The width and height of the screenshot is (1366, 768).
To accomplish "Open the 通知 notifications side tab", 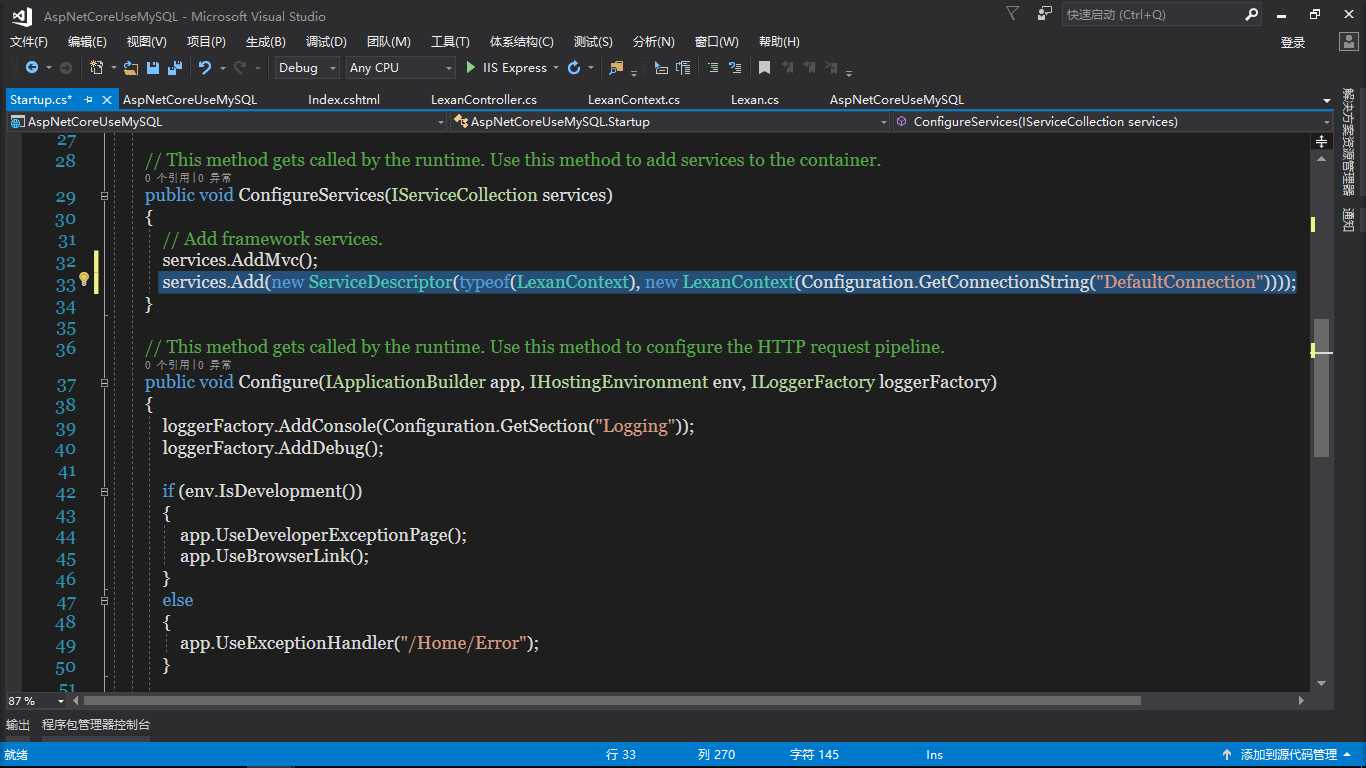I will click(1348, 220).
